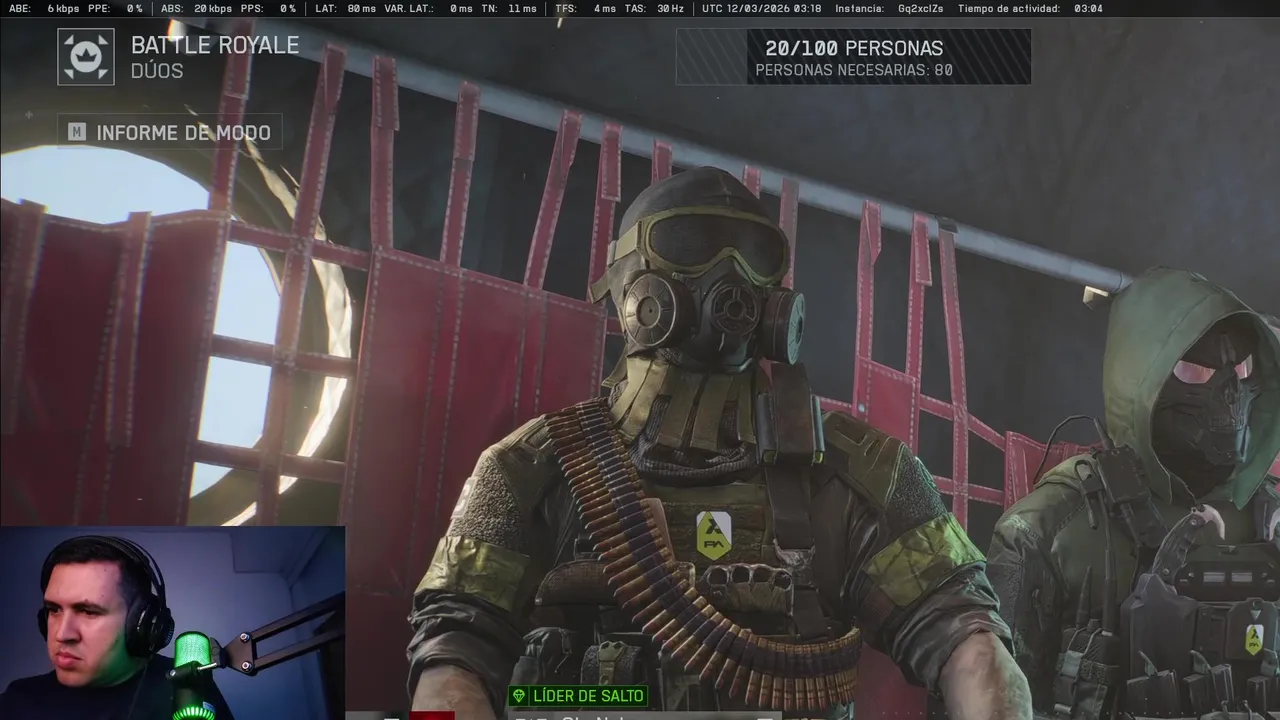Image resolution: width=1280 pixels, height=720 pixels.
Task: Click the ABE 6 kbps stat
Action: coord(43,8)
